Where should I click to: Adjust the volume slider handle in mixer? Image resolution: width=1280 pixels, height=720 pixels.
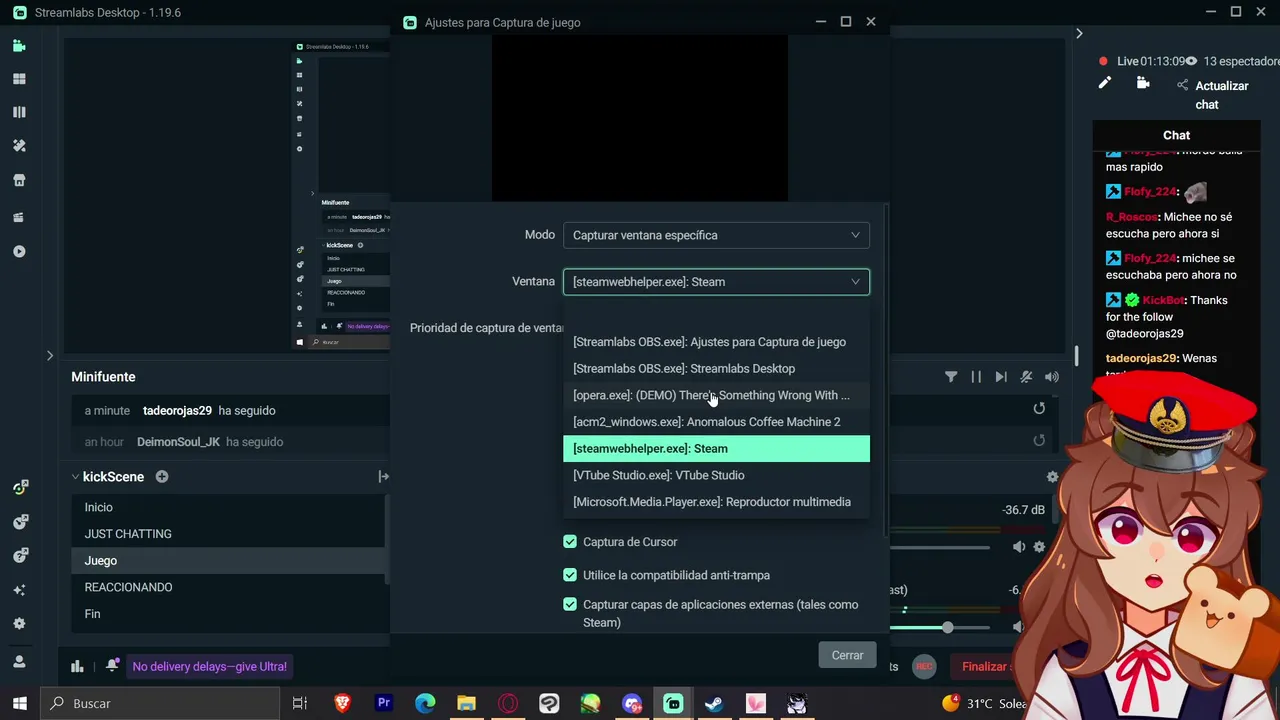point(947,627)
